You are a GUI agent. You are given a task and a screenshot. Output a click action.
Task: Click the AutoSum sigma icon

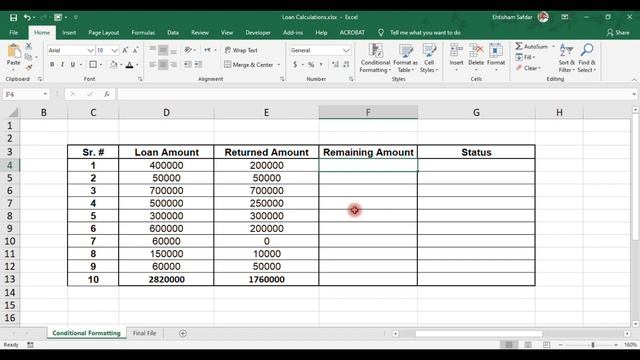click(519, 46)
